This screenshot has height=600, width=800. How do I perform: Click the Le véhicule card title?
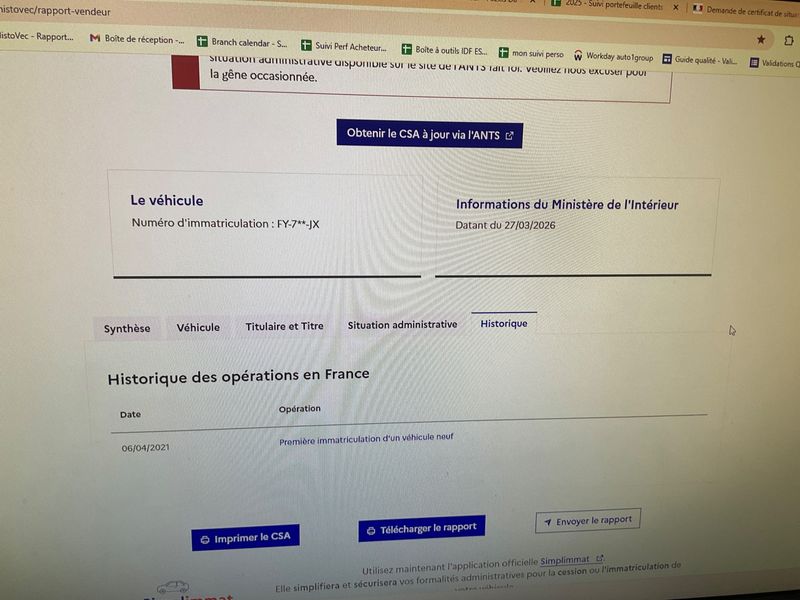[167, 201]
